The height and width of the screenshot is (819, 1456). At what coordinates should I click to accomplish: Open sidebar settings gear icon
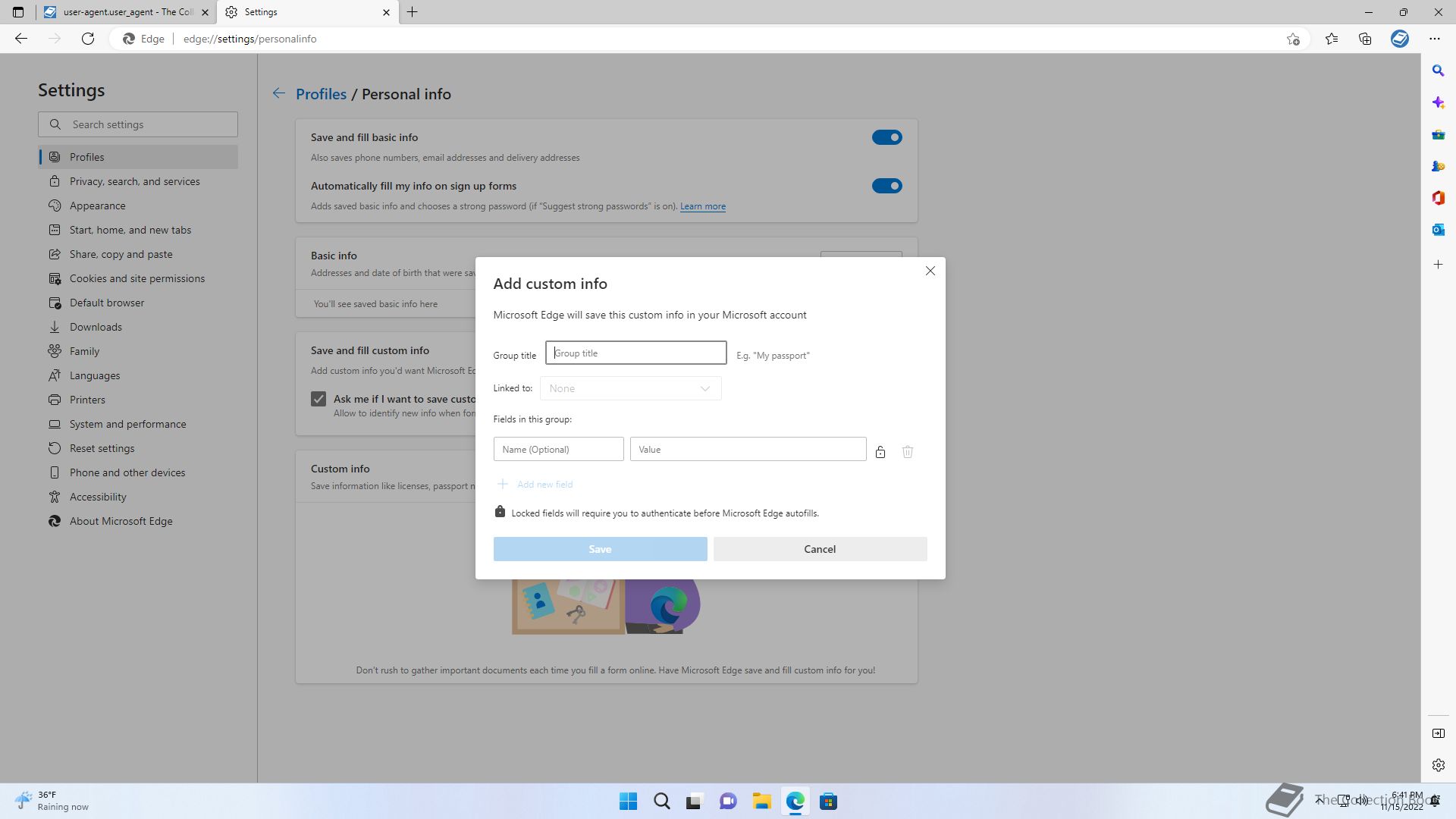click(1438, 765)
